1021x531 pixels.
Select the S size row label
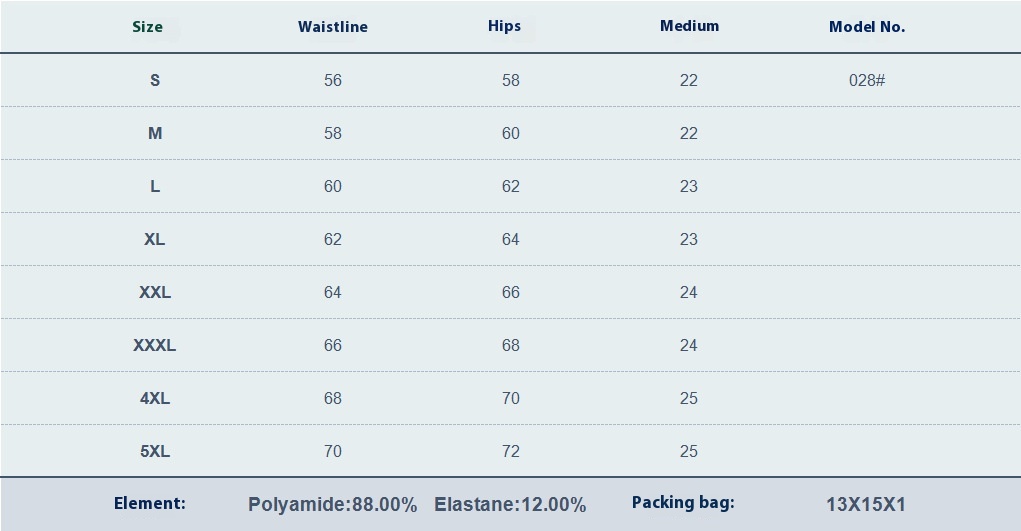tap(155, 80)
